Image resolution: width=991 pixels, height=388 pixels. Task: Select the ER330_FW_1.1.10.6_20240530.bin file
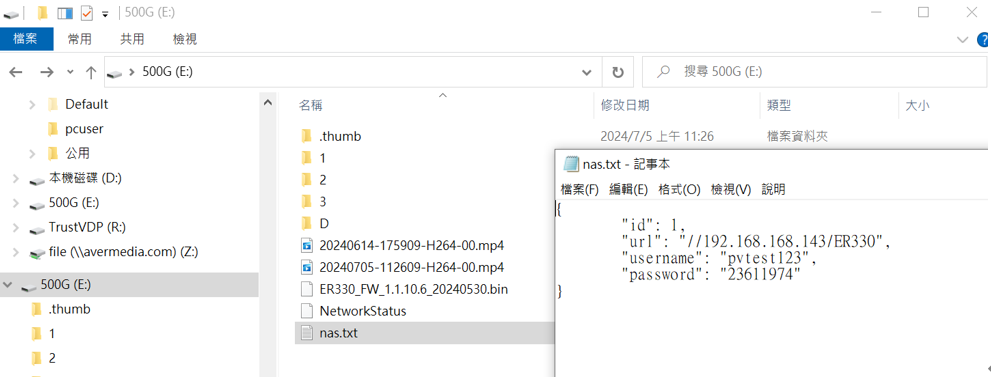(405, 289)
